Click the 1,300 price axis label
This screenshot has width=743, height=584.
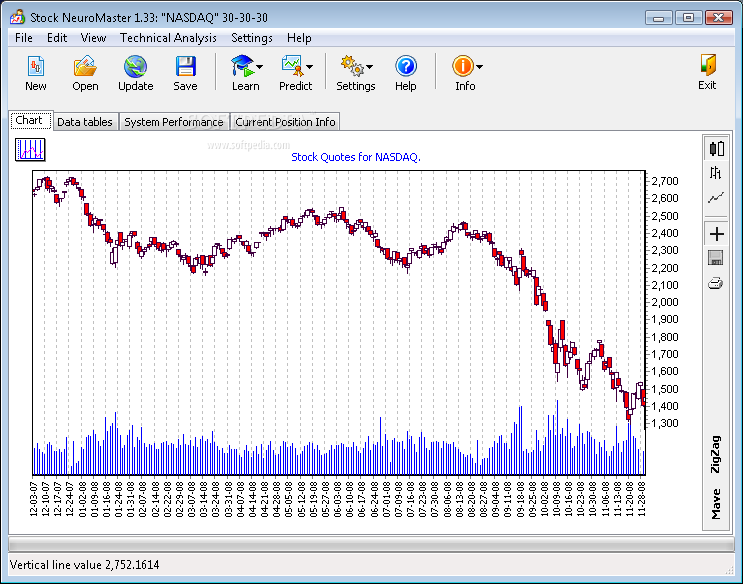pyautogui.click(x=665, y=423)
